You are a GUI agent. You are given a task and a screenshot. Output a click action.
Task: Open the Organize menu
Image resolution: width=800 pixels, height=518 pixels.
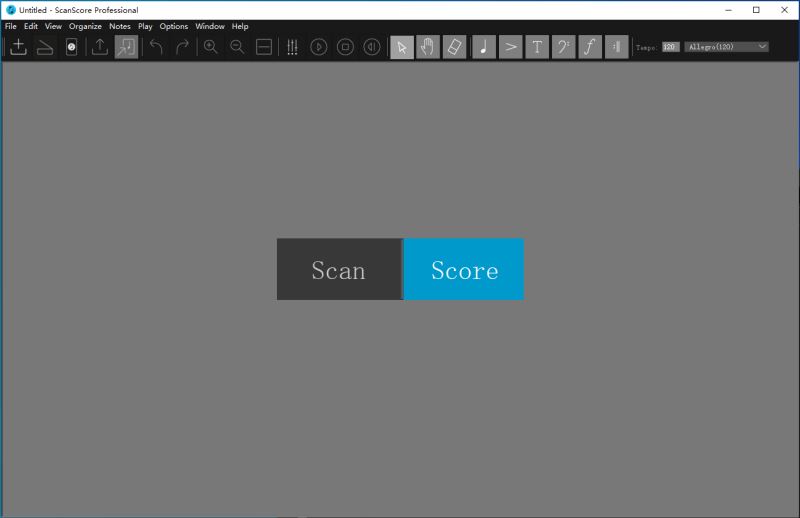point(85,26)
